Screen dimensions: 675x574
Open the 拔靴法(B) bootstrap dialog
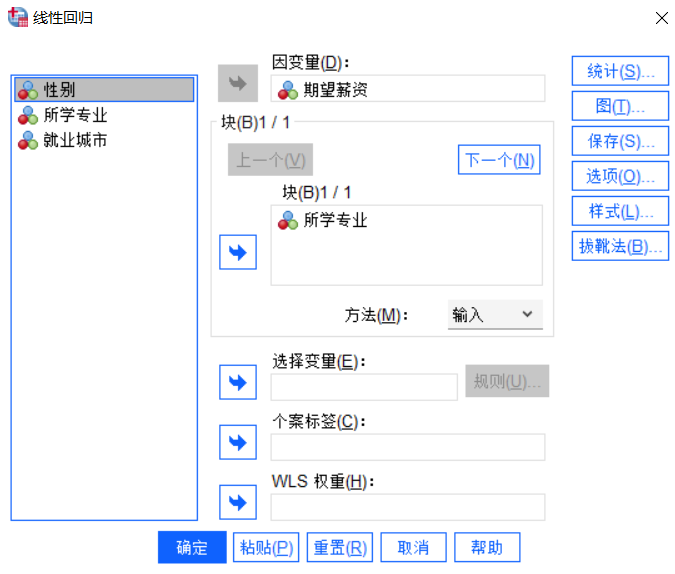(620, 246)
